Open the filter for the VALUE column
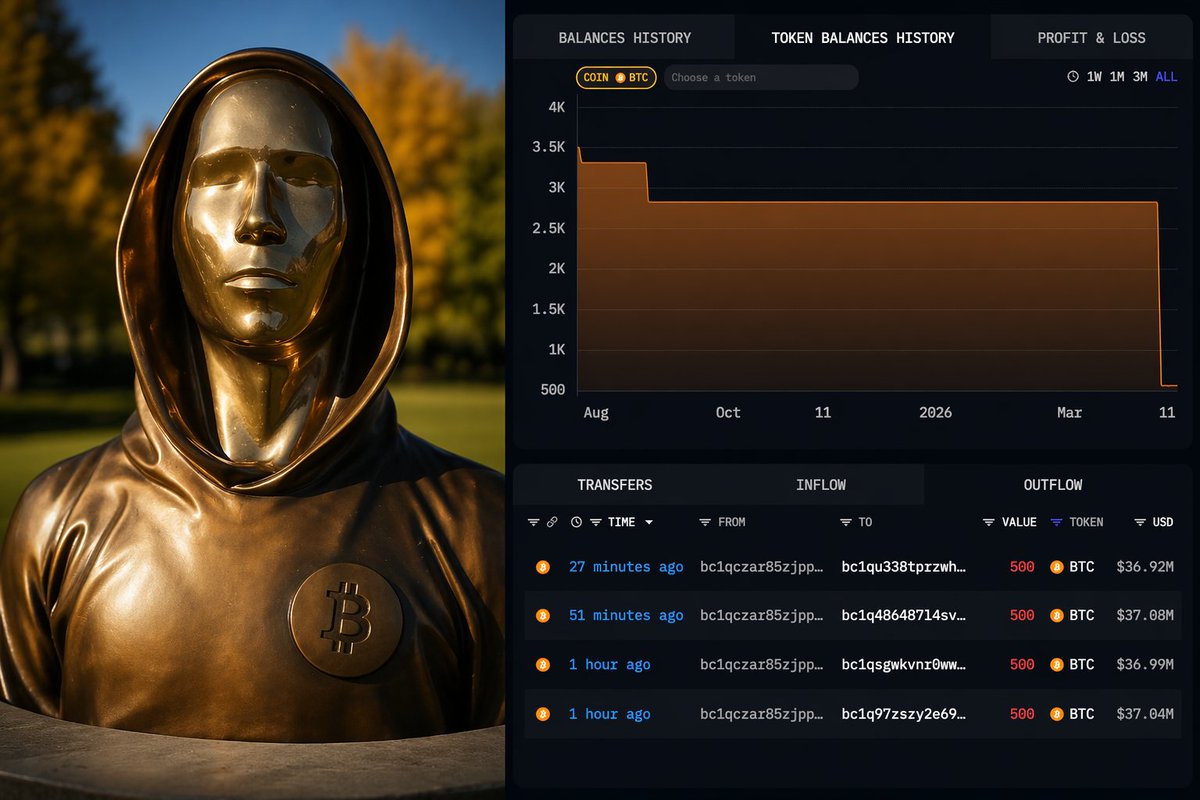 (x=989, y=522)
